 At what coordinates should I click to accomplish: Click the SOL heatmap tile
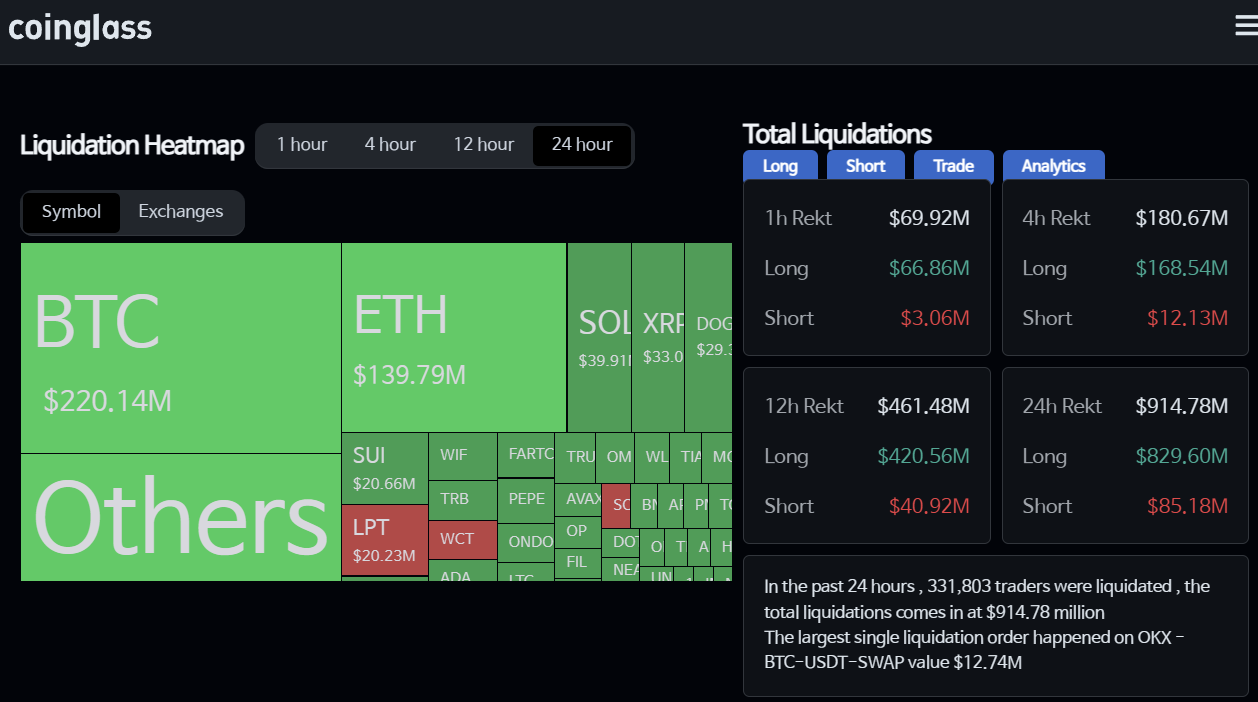coord(599,337)
